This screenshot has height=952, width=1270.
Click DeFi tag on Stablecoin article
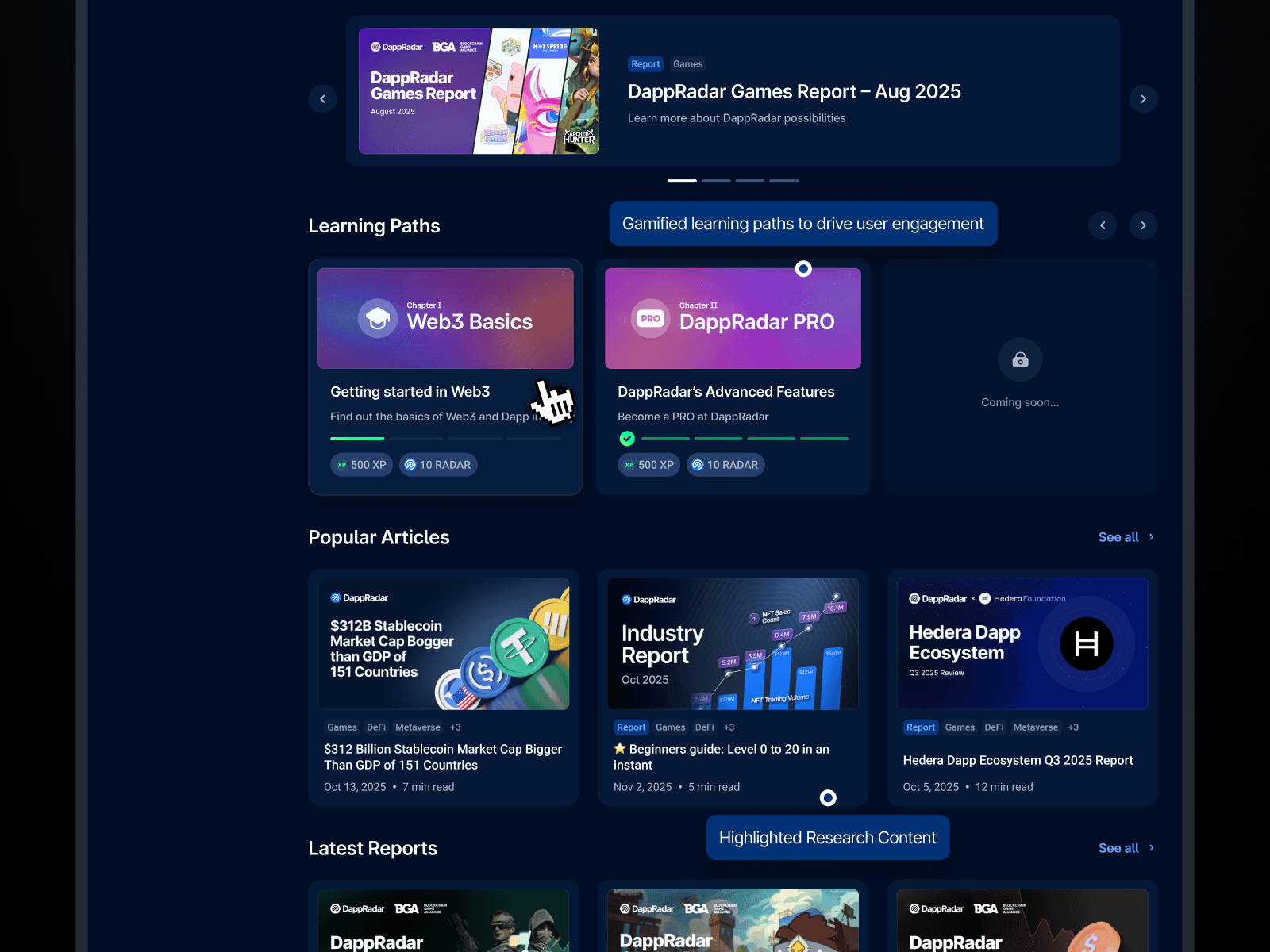pyautogui.click(x=376, y=727)
